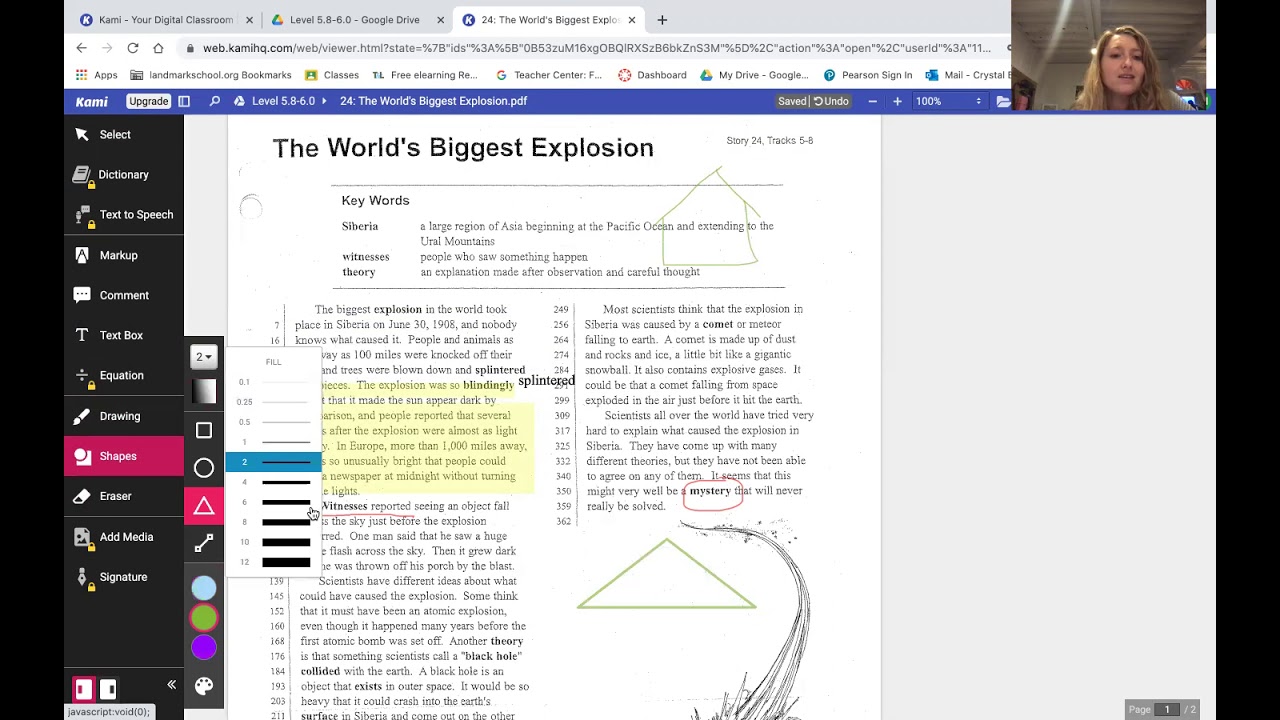Click the green triangle drawn on page

[666, 574]
